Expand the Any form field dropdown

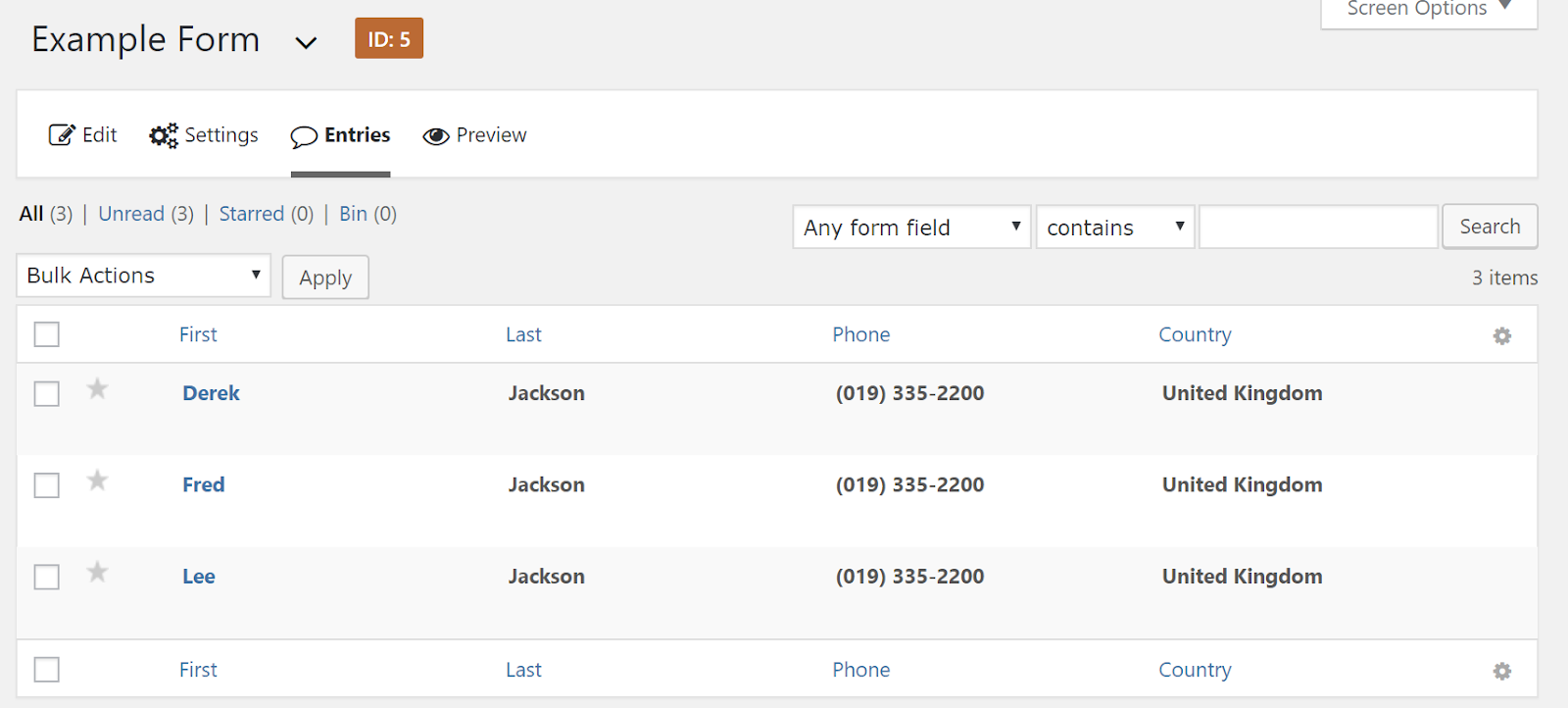pos(911,228)
